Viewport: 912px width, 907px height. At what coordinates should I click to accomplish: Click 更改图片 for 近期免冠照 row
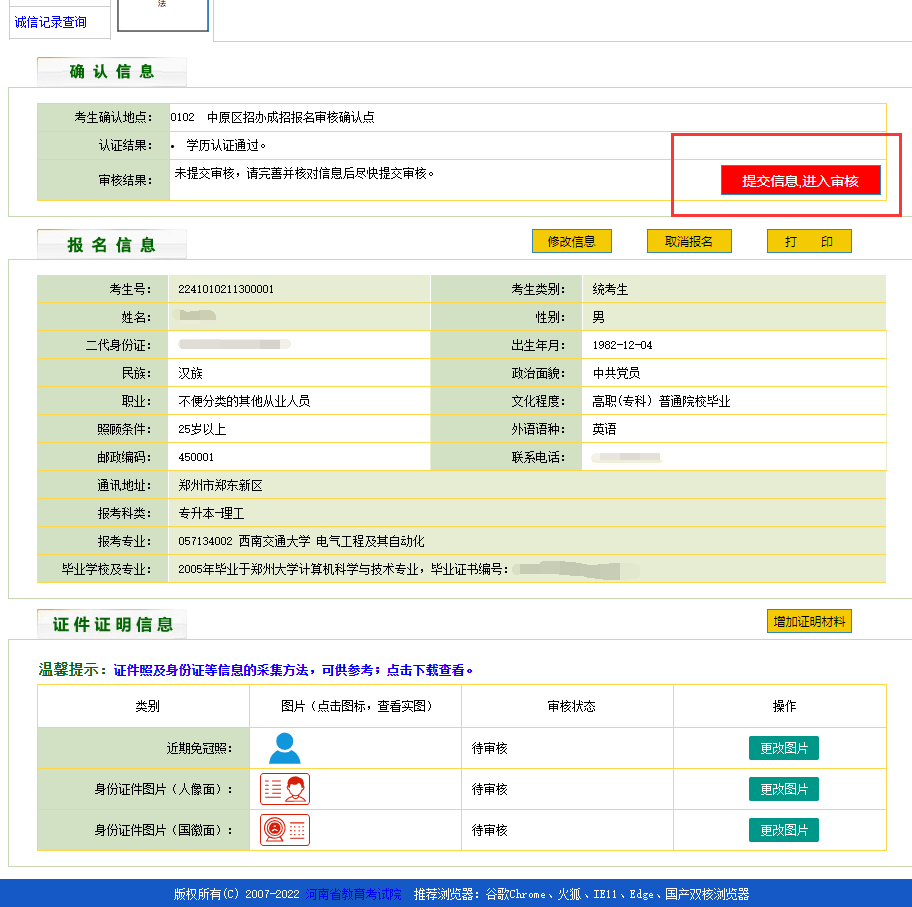783,748
